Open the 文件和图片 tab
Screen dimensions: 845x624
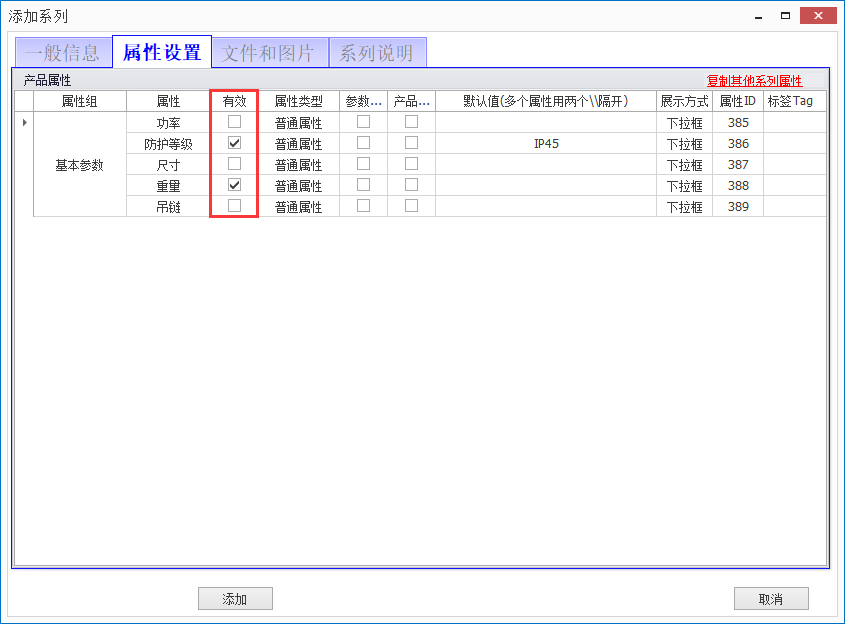(x=270, y=53)
